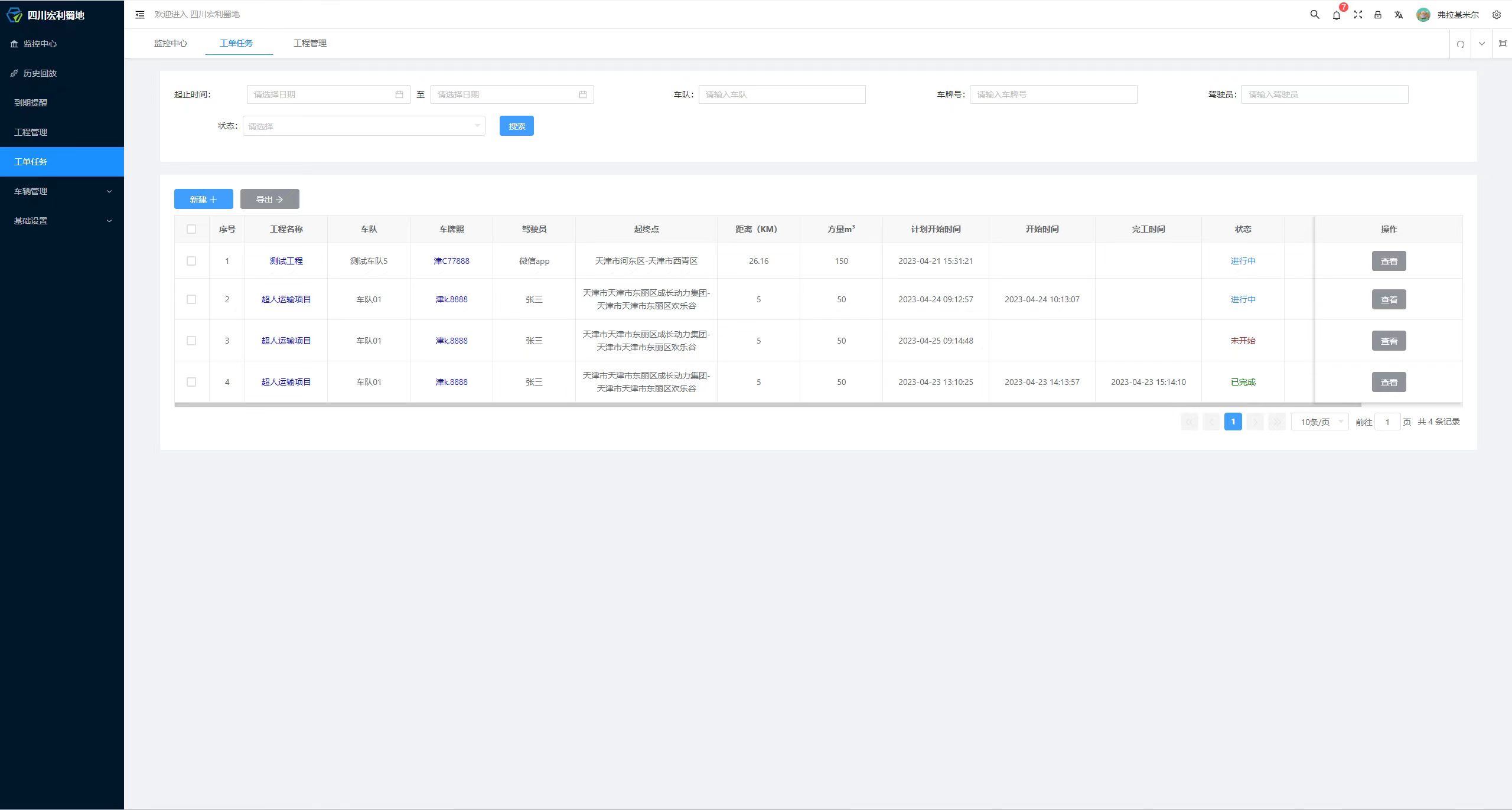Click the username 弗拉基米尔
Image resolution: width=1512 pixels, height=810 pixels.
1458,15
